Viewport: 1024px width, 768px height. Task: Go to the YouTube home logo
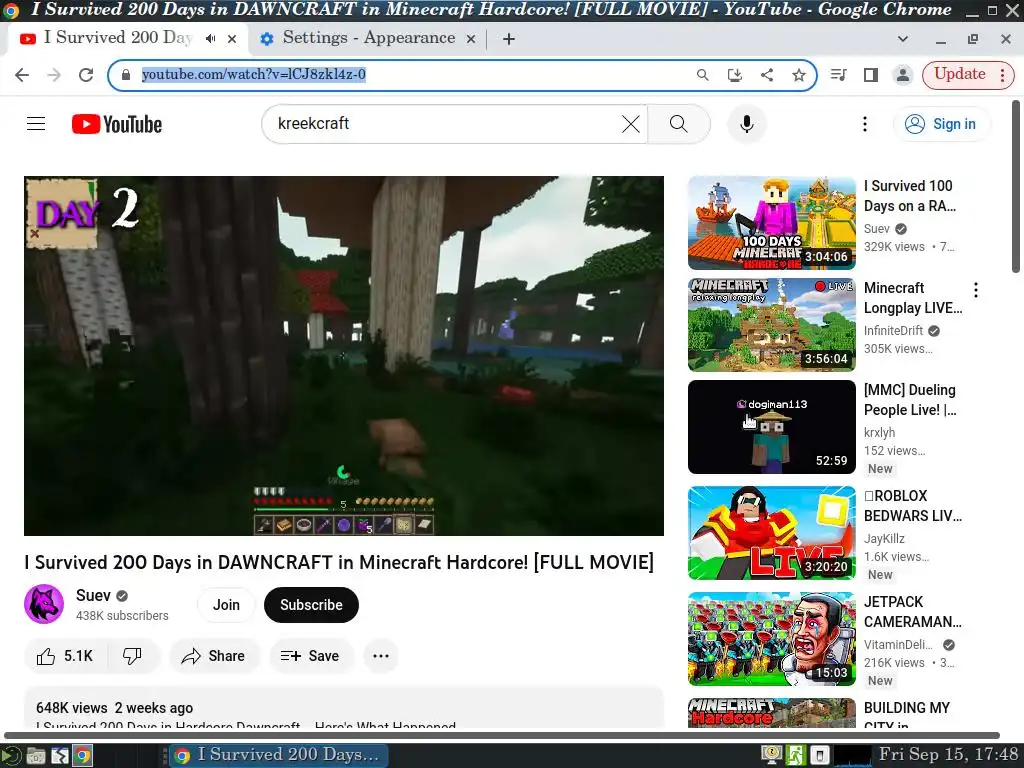(x=117, y=124)
